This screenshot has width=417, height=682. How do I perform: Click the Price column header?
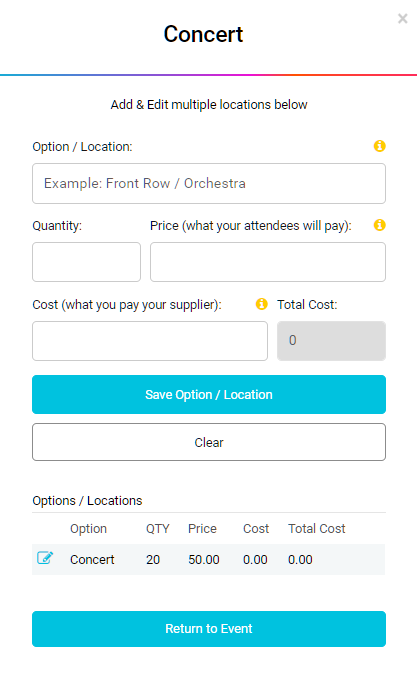click(202, 529)
